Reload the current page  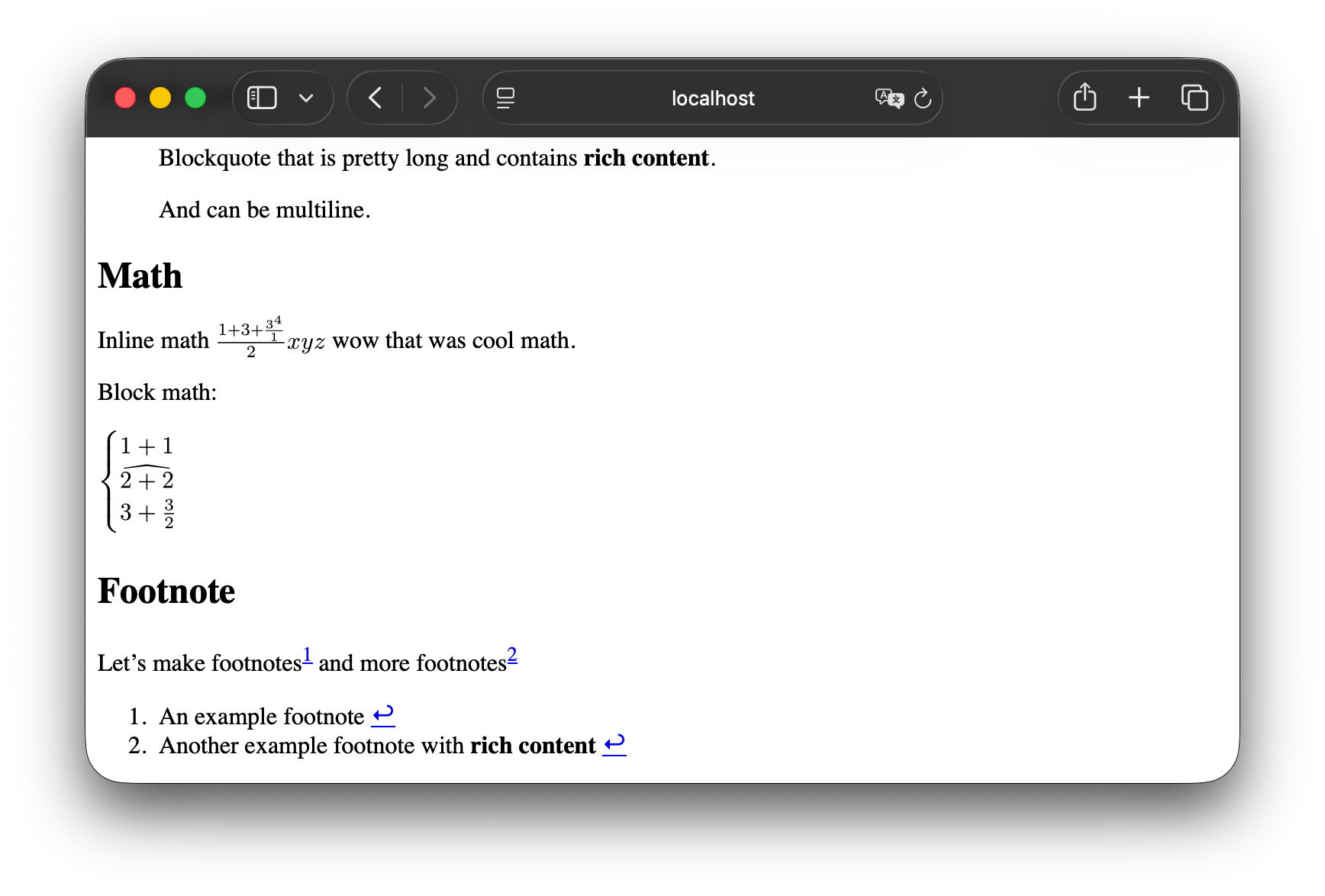click(924, 98)
